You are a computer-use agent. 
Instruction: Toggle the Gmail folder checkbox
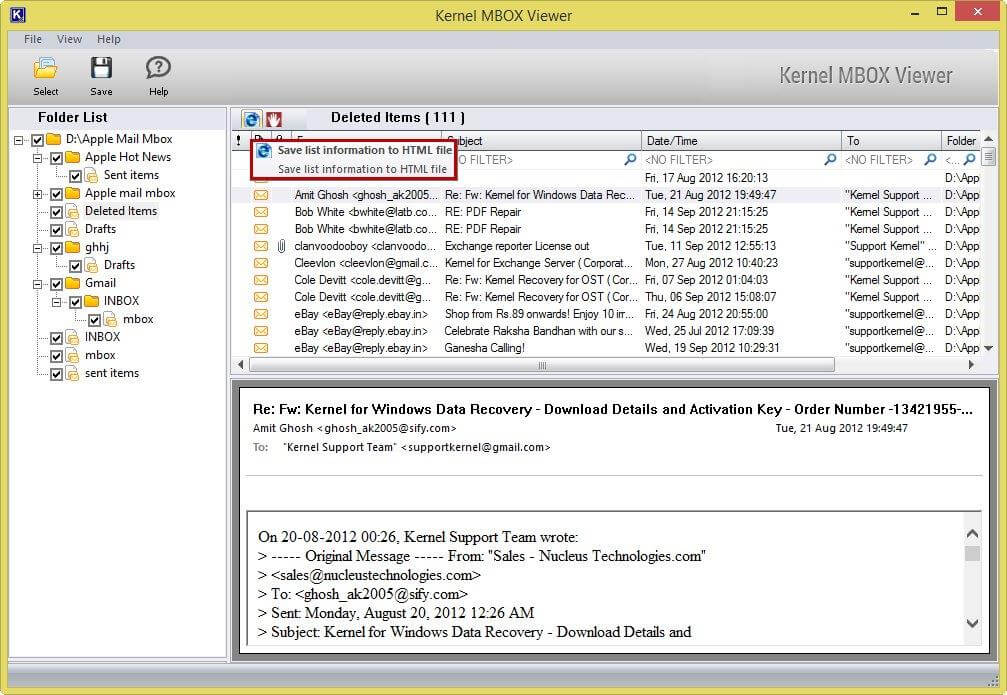[x=57, y=283]
